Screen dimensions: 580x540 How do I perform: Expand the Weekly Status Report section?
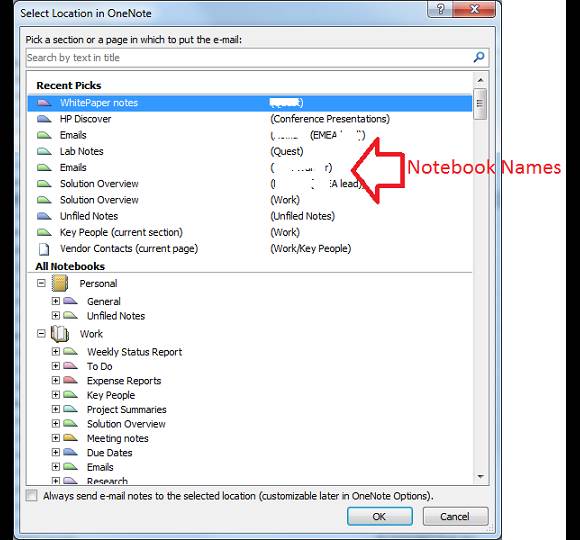(55, 351)
